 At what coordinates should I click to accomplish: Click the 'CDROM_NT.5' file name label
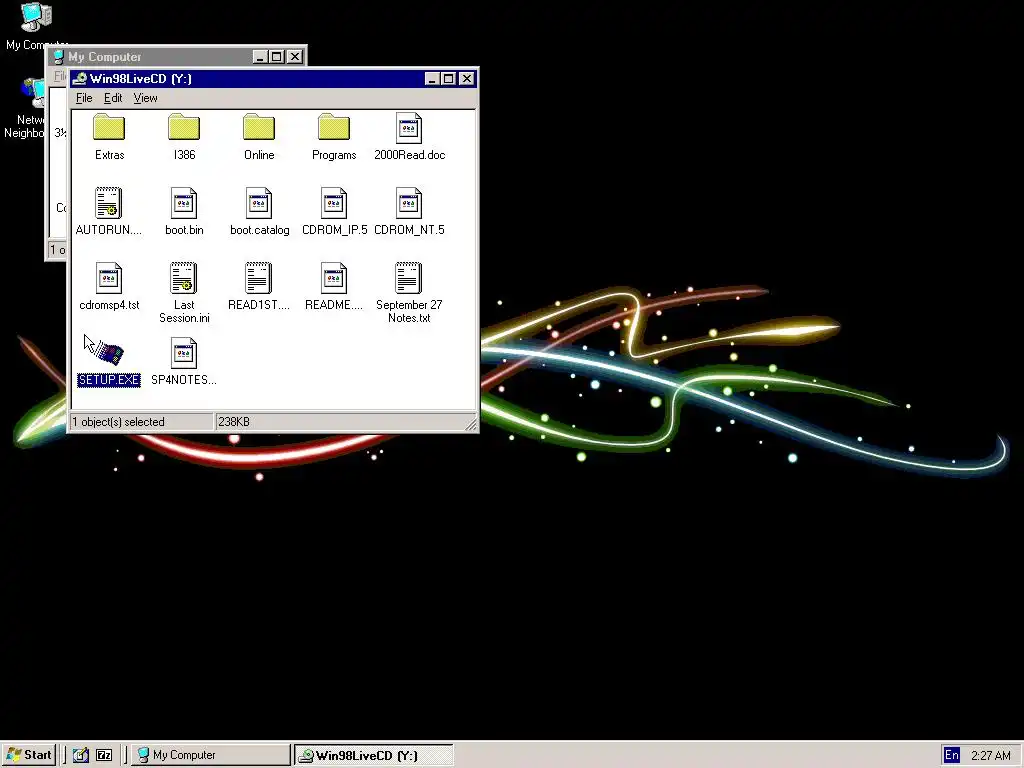coord(409,230)
